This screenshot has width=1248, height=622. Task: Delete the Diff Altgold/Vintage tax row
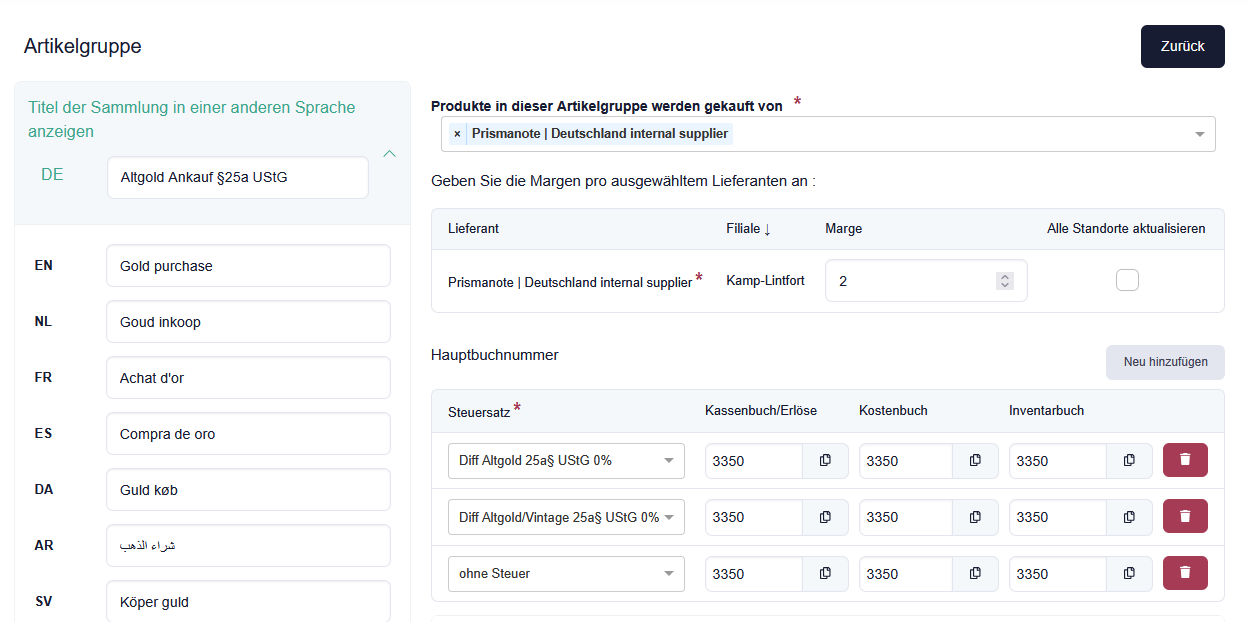click(1185, 516)
